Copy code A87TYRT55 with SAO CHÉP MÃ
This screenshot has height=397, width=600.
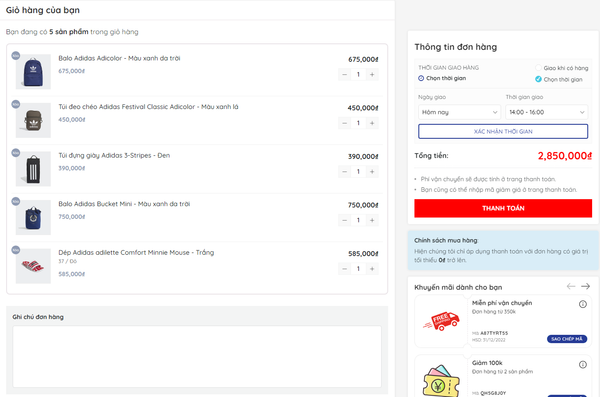(x=567, y=339)
